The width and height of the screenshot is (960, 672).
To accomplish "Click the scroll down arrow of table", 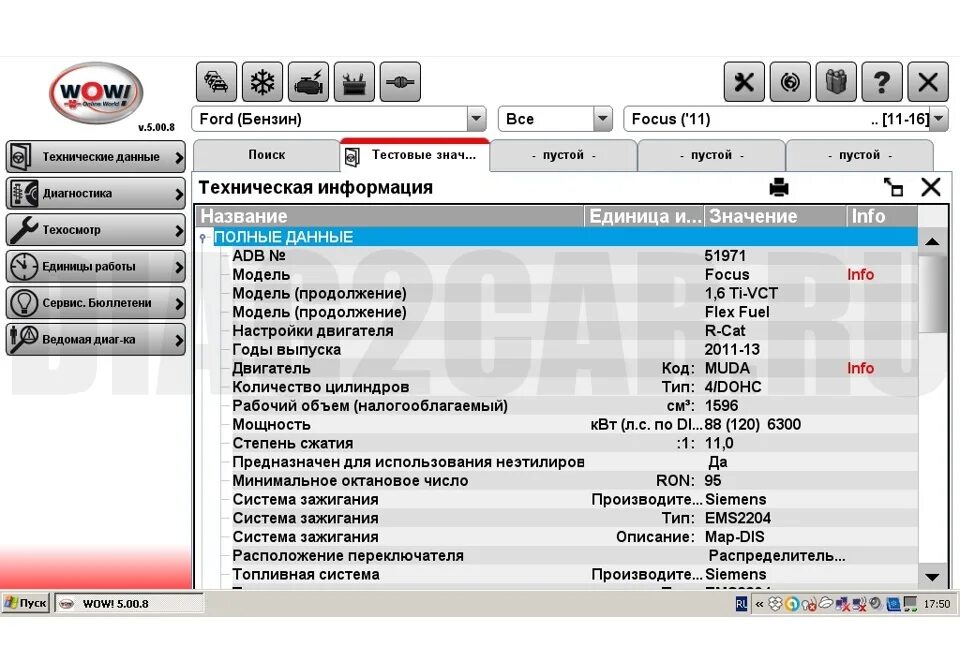I will [932, 577].
